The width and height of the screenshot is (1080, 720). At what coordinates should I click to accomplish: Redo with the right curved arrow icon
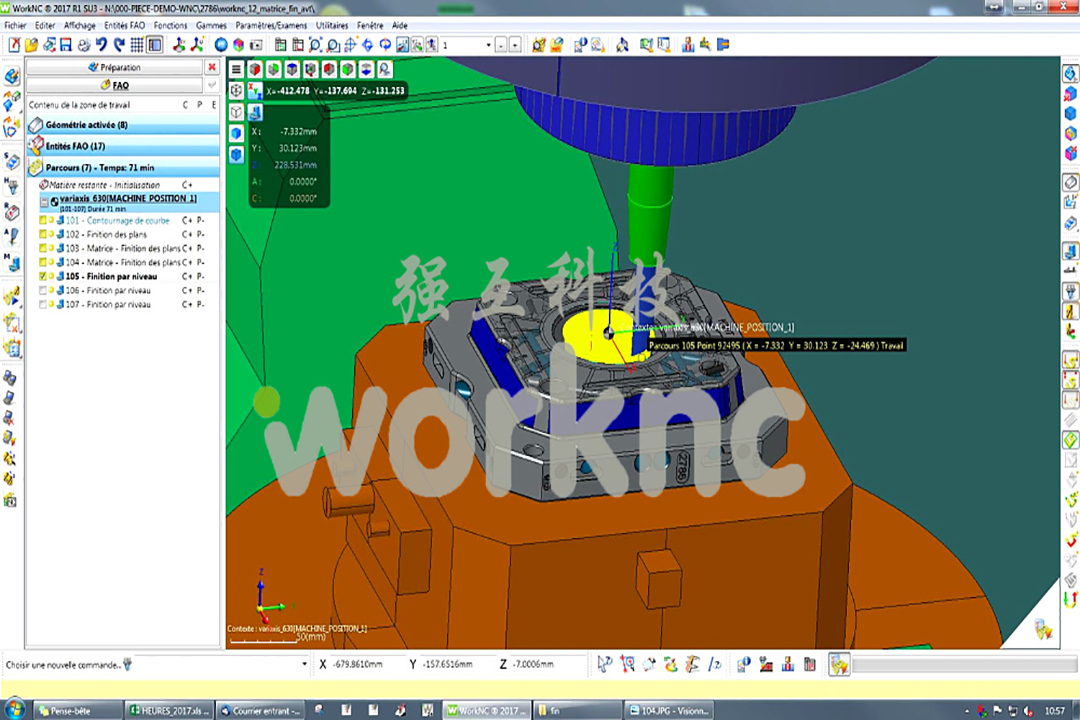[x=119, y=45]
